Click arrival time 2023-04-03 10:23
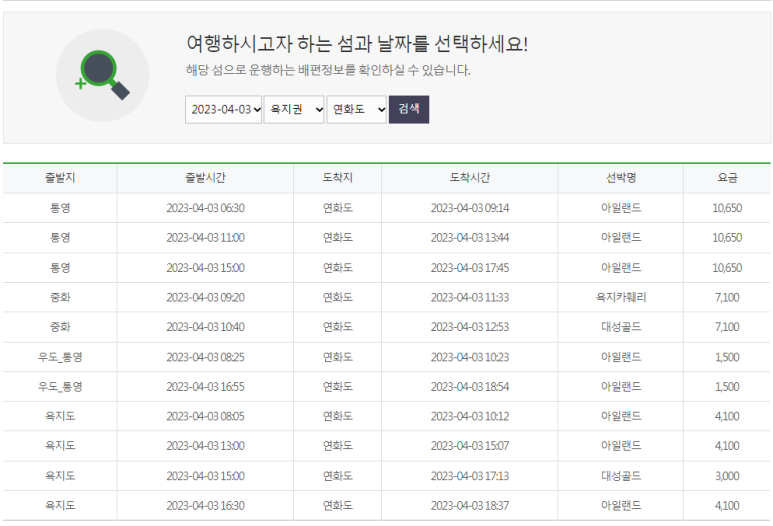Screen dimensions: 773x526 pyautogui.click(x=469, y=357)
